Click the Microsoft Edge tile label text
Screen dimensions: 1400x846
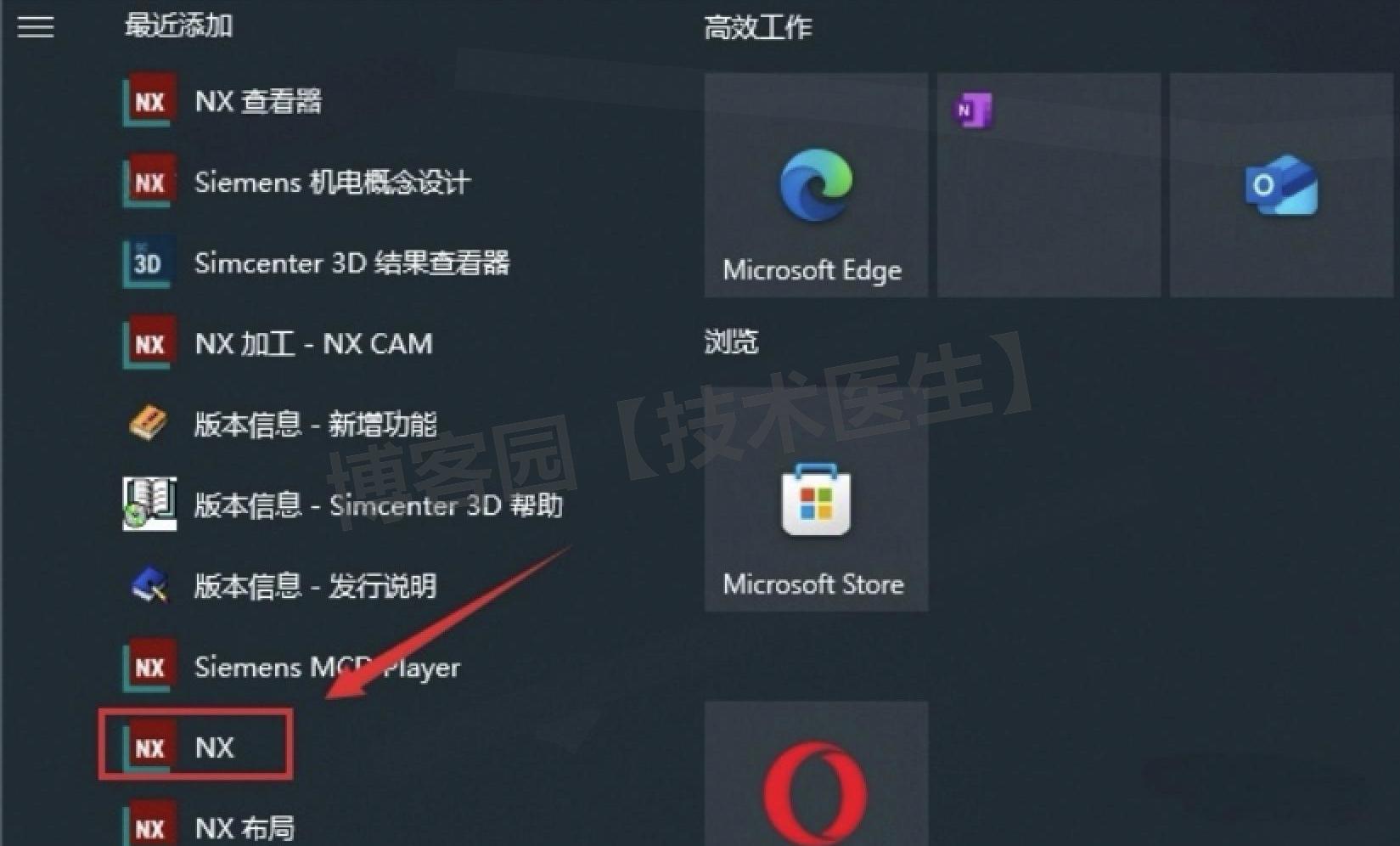click(812, 270)
